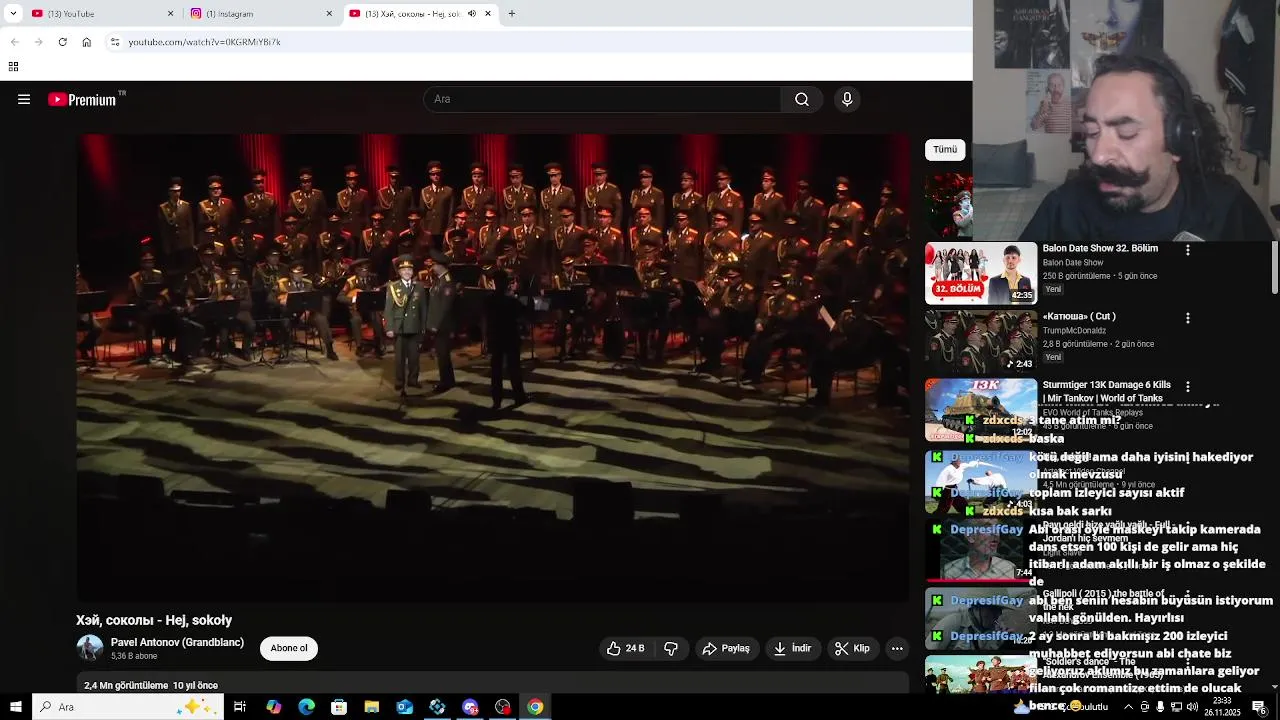Dislike the video with thumbs-down

click(671, 648)
